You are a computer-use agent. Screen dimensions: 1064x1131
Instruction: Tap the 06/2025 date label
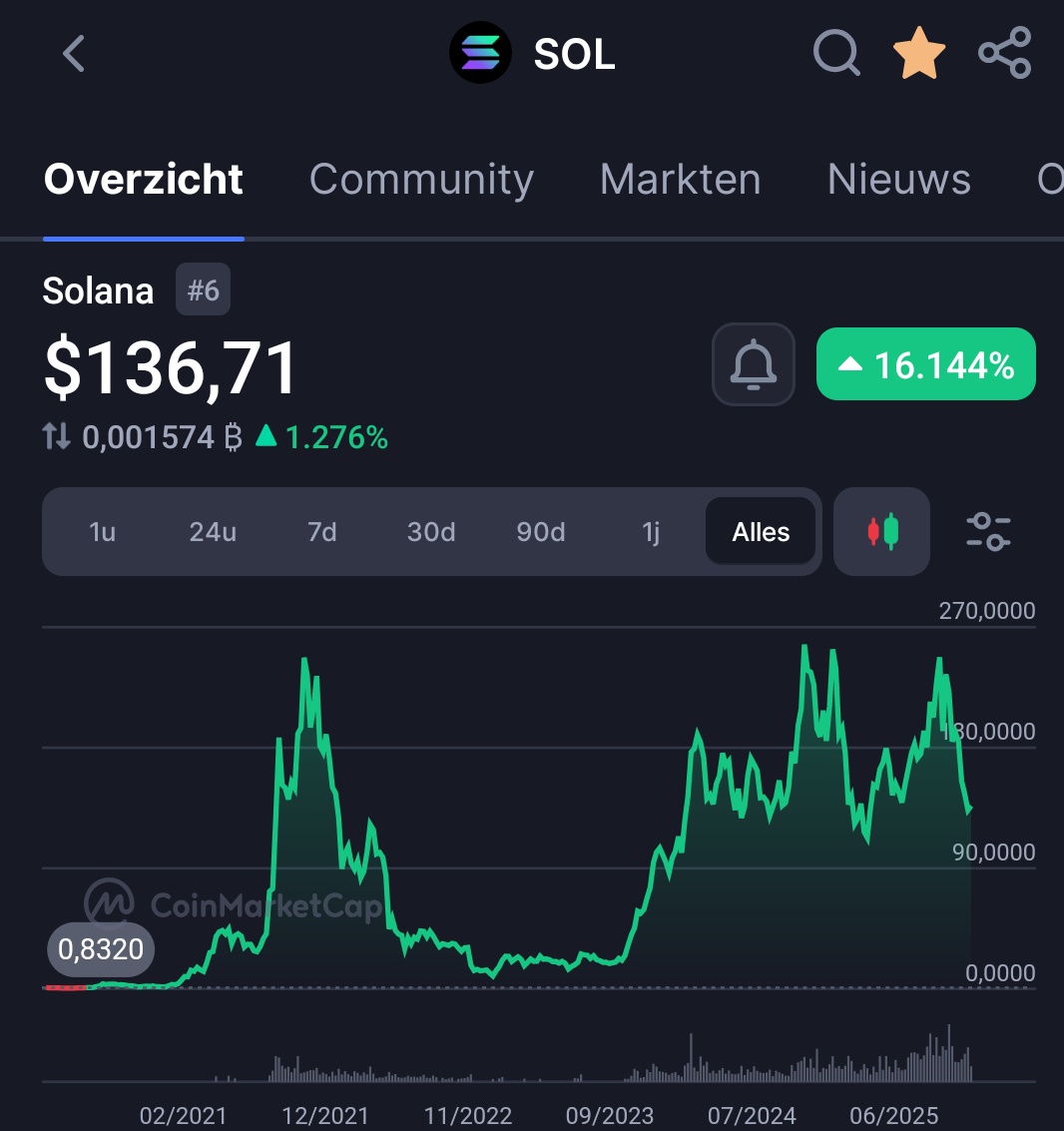point(893,1116)
